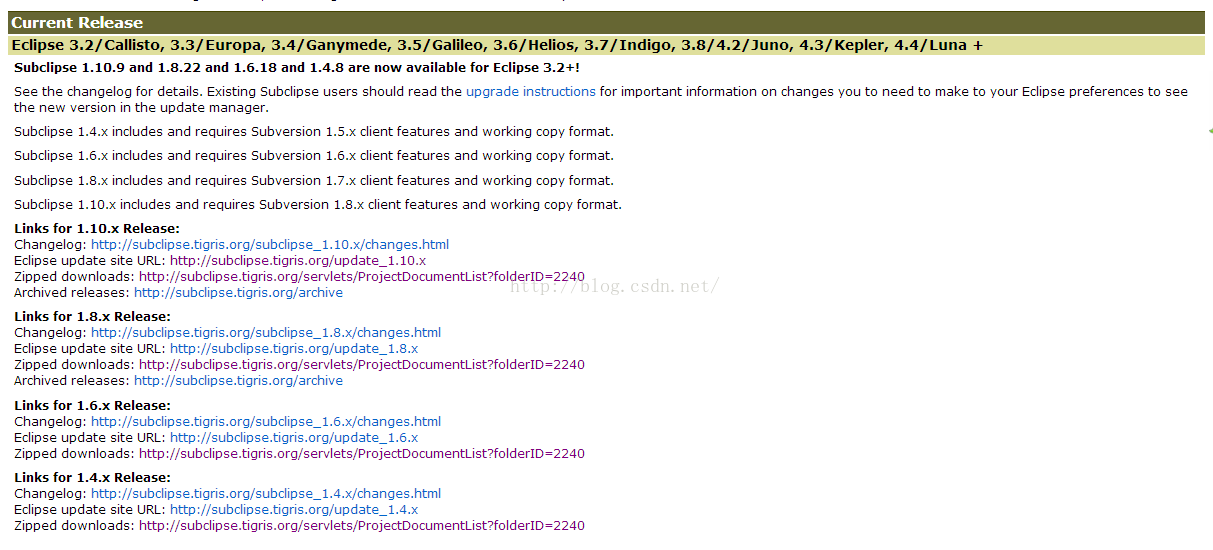1213x550 pixels.
Task: Select the 'Subclipse 1.6.x includes and requires' line
Action: [314, 156]
